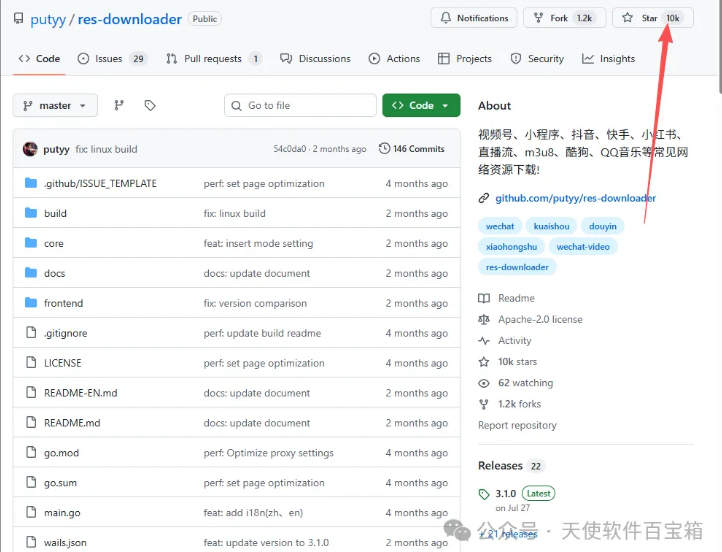Viewport: 722px width, 552px height.
Task: Open the putyy owner link in the header
Action: [x=48, y=19]
